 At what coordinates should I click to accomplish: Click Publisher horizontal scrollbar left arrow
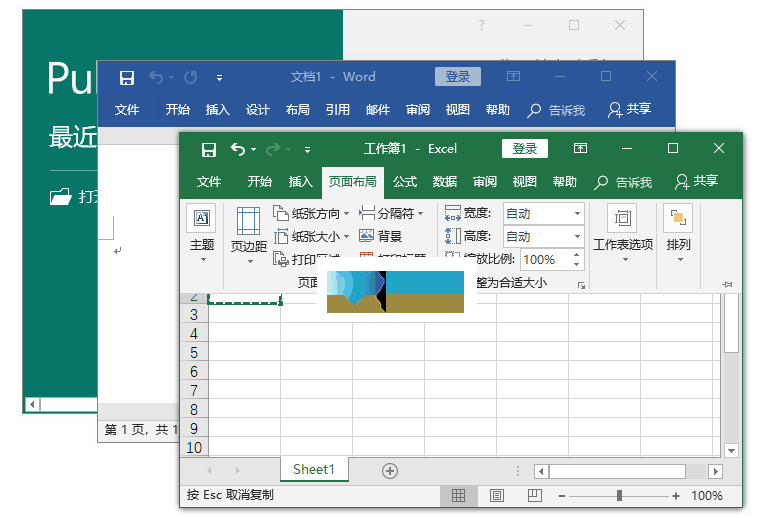coord(32,404)
